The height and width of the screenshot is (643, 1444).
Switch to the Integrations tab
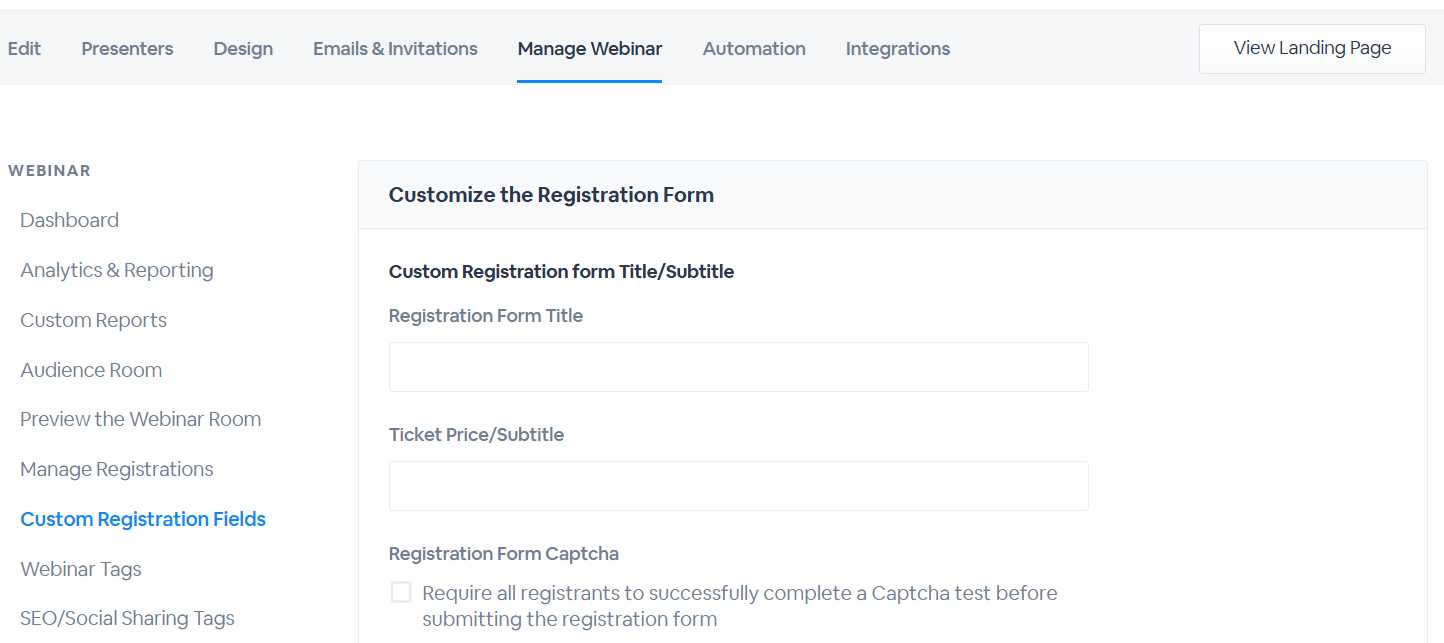click(x=898, y=48)
